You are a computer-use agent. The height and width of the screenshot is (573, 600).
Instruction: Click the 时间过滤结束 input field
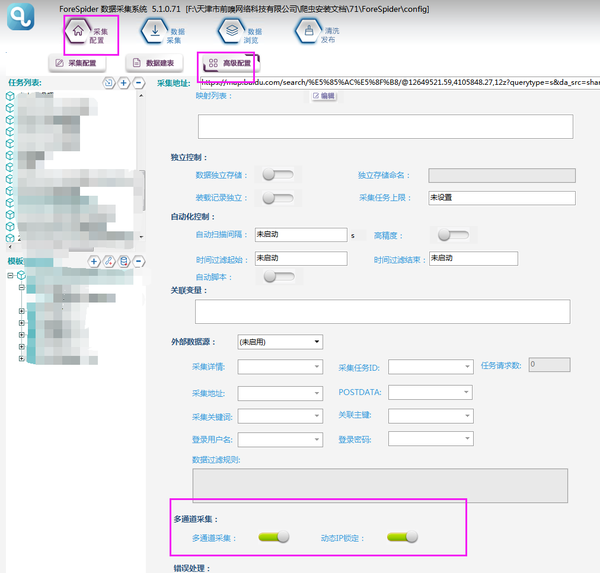point(473,258)
